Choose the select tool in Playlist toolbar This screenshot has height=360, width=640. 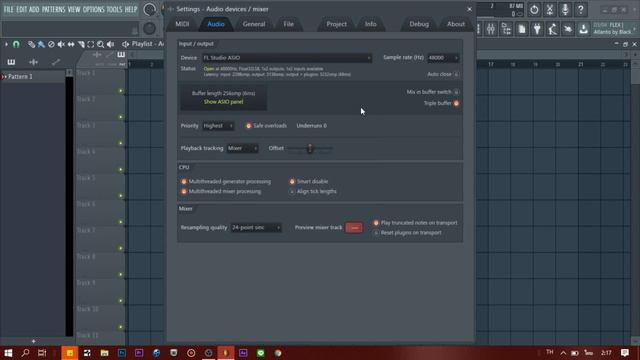[x=91, y=44]
